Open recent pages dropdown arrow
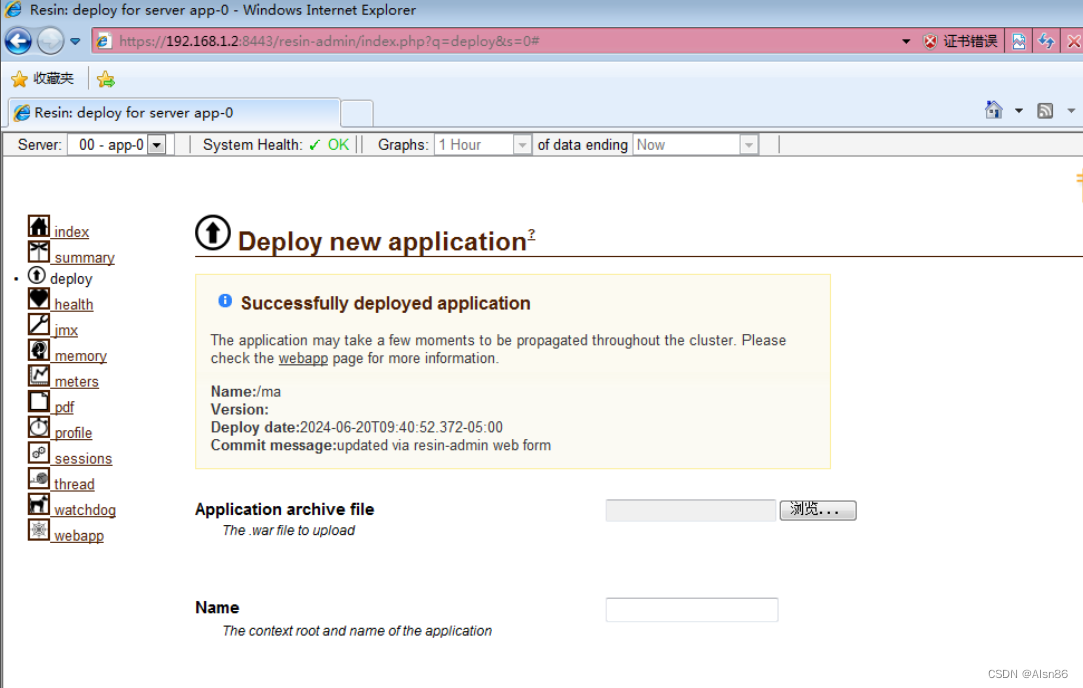Image resolution: width=1083 pixels, height=688 pixels. tap(75, 41)
